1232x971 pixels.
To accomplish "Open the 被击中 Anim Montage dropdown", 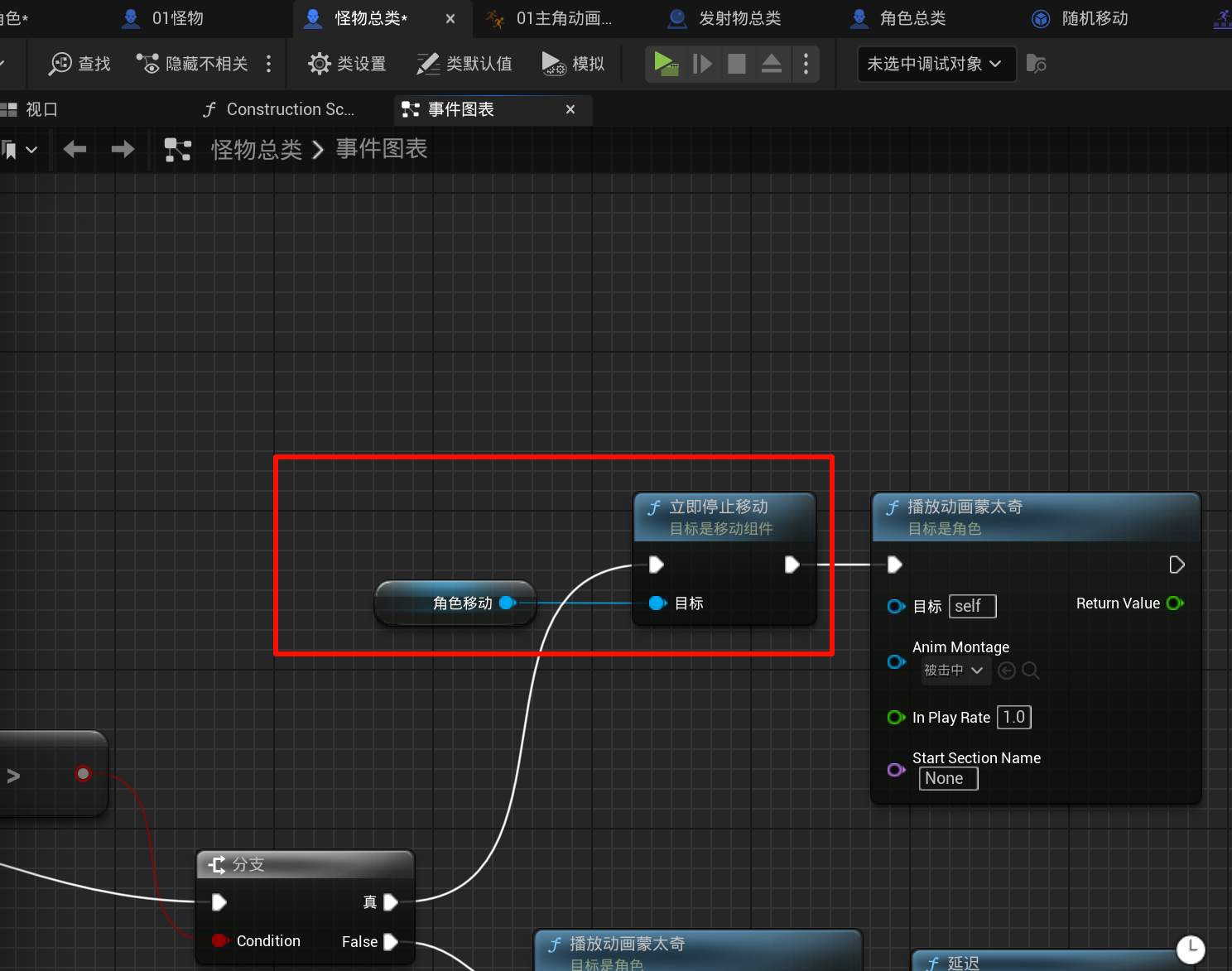I will (x=953, y=671).
